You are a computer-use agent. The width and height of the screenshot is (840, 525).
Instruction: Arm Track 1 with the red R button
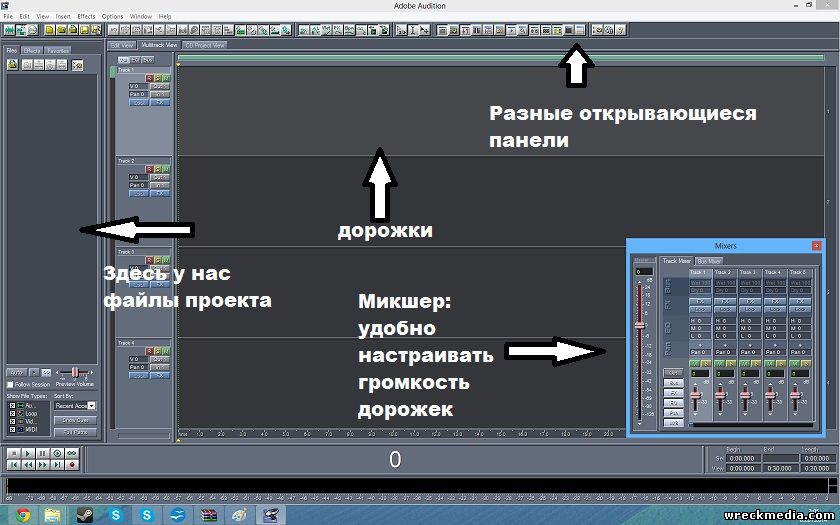point(149,78)
